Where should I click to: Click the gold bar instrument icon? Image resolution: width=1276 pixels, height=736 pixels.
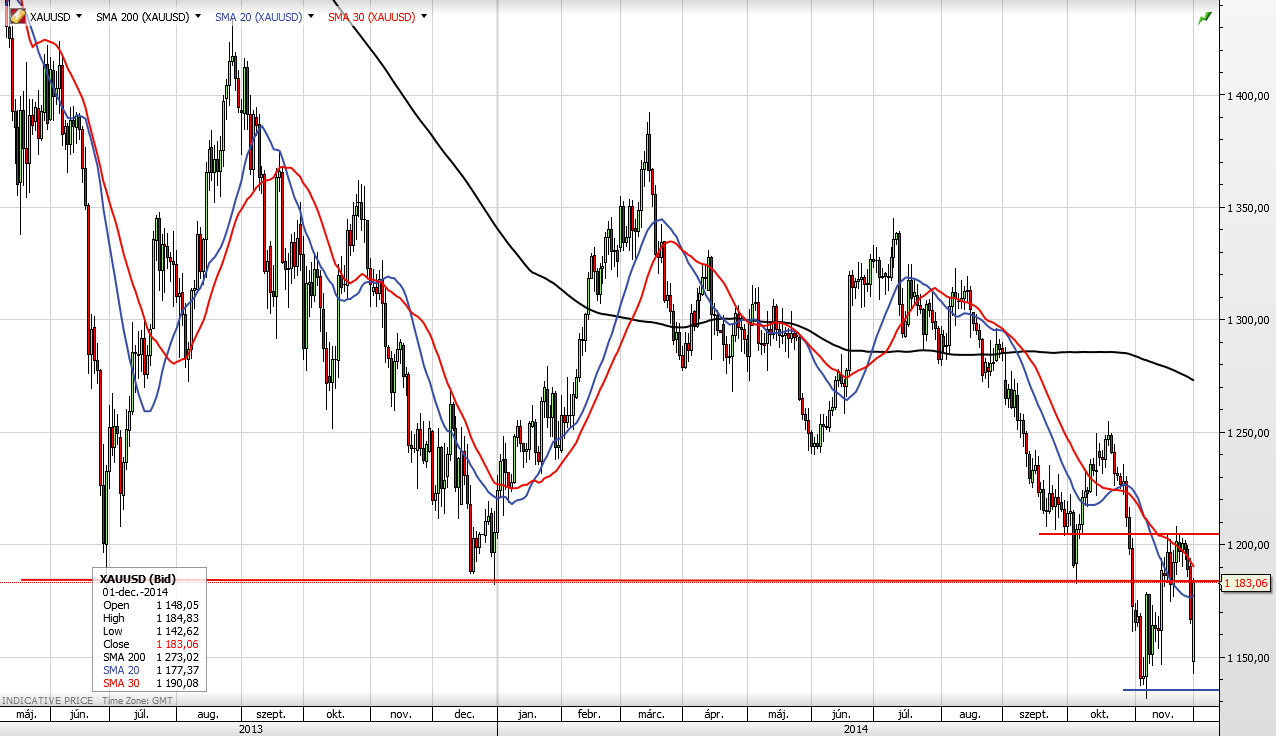click(x=17, y=16)
